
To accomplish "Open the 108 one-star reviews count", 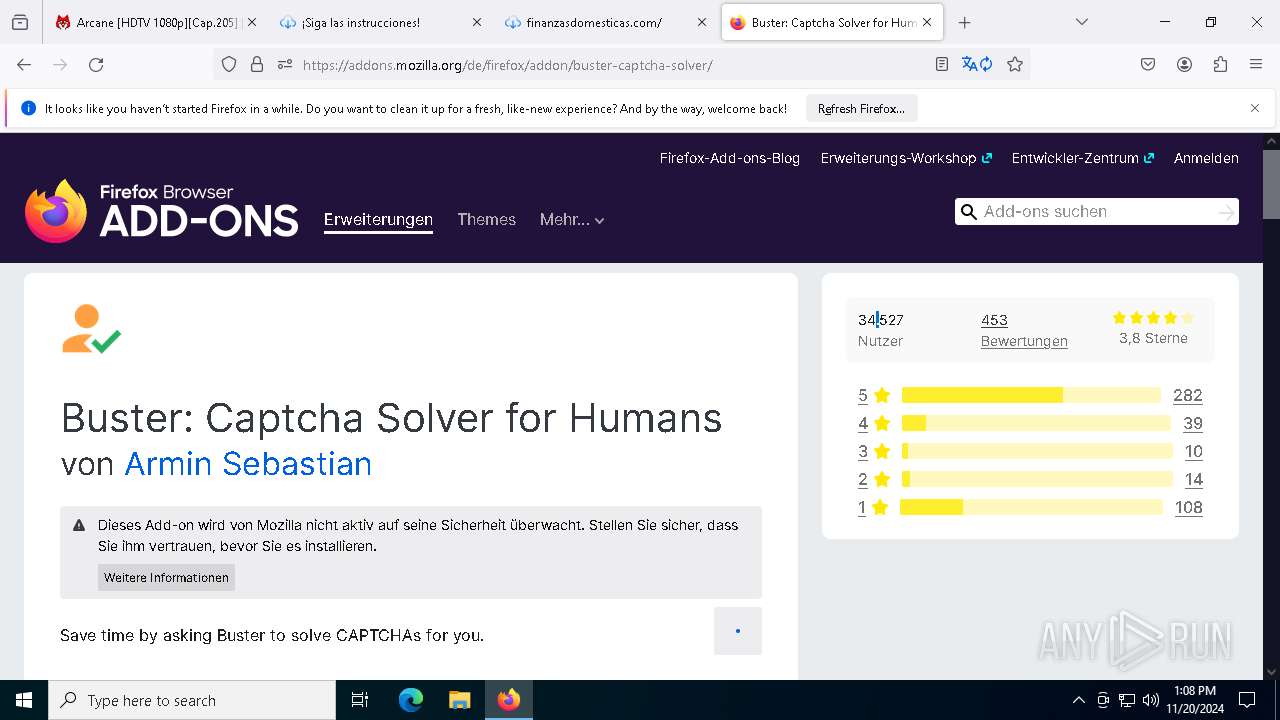I will pyautogui.click(x=1188, y=507).
